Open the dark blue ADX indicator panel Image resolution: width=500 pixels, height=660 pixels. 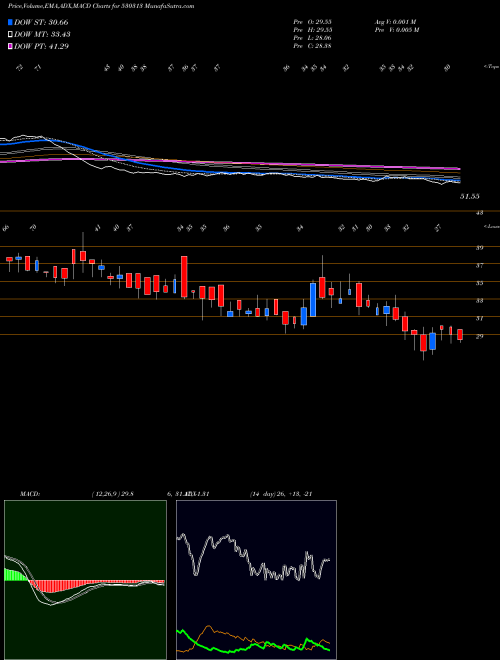(256, 580)
